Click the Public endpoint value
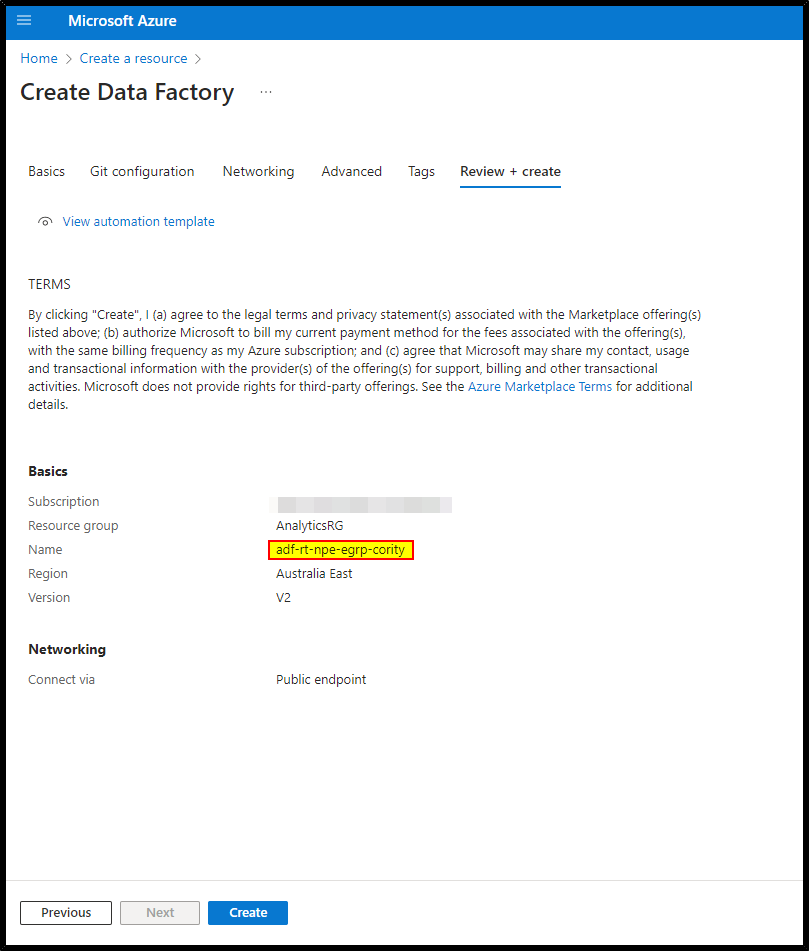 321,680
